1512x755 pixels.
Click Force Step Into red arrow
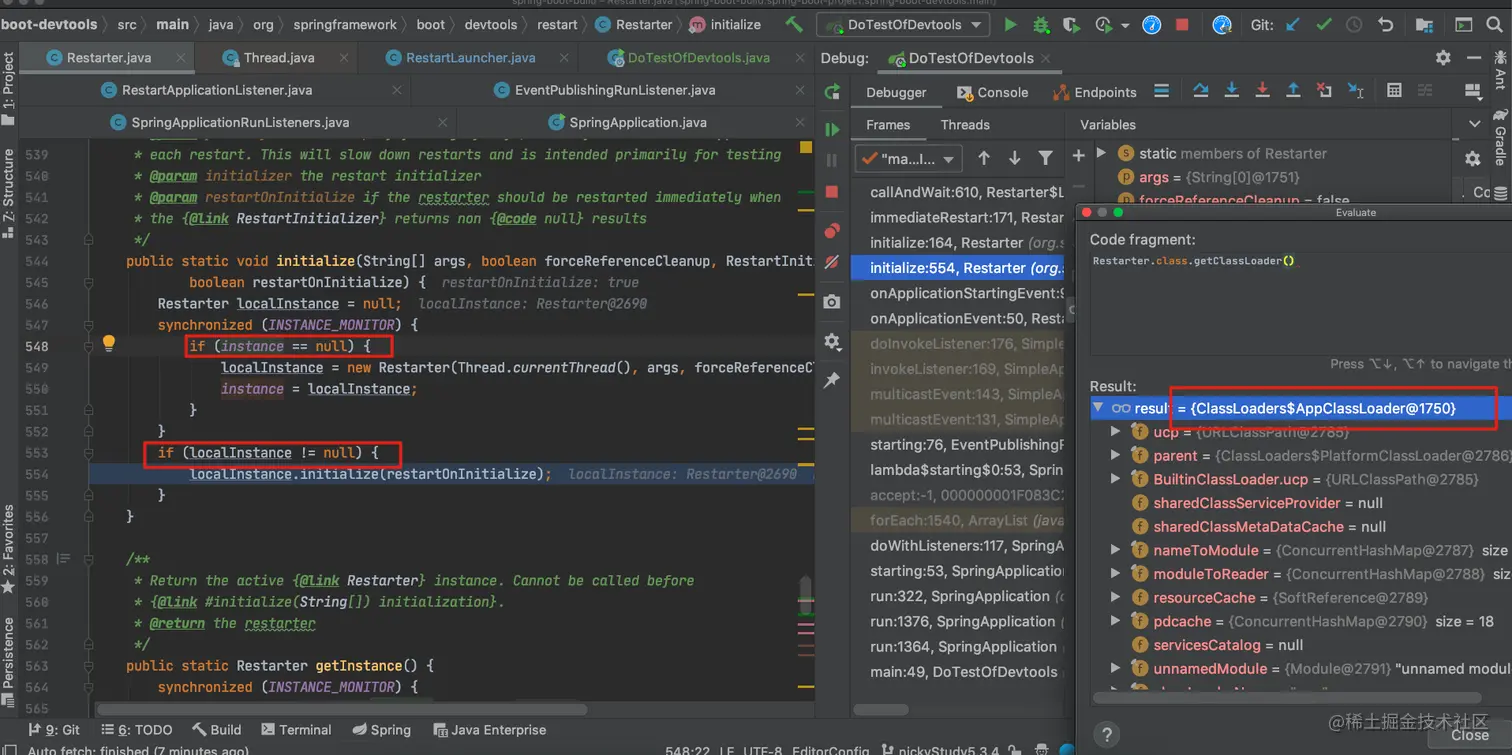(1262, 91)
